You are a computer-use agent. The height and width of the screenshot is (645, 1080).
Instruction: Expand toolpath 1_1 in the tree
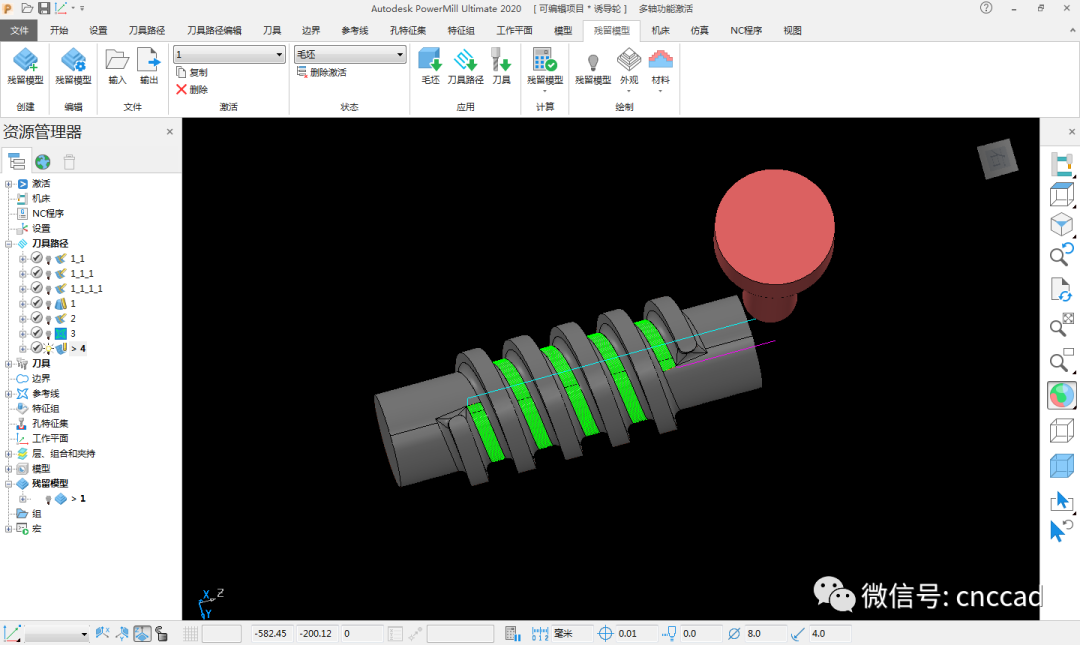(23, 259)
